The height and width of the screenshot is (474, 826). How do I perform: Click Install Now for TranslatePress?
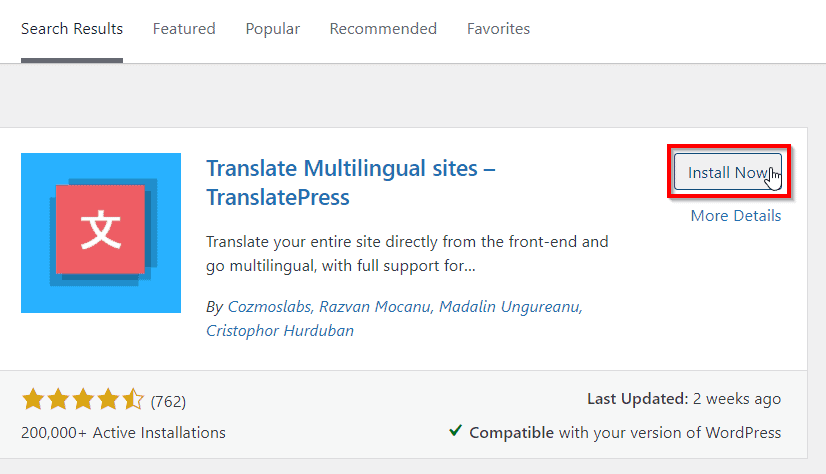[x=728, y=172]
